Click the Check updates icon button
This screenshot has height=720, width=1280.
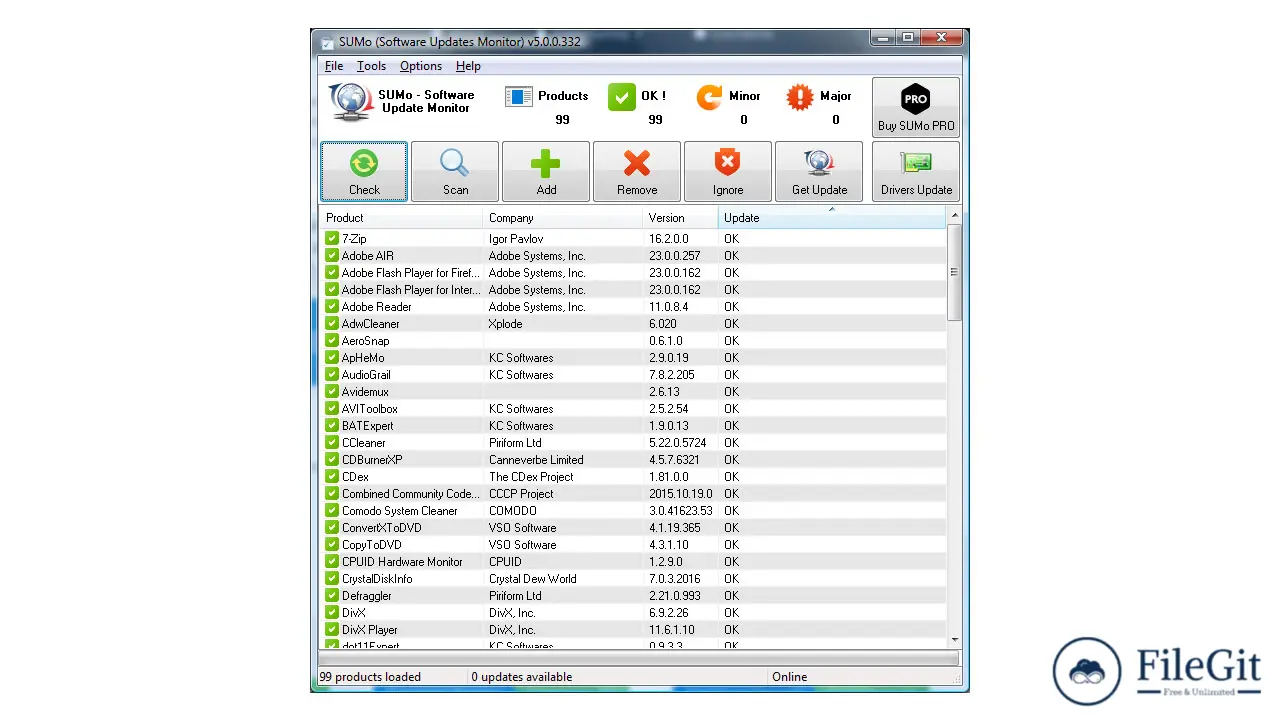coord(364,171)
